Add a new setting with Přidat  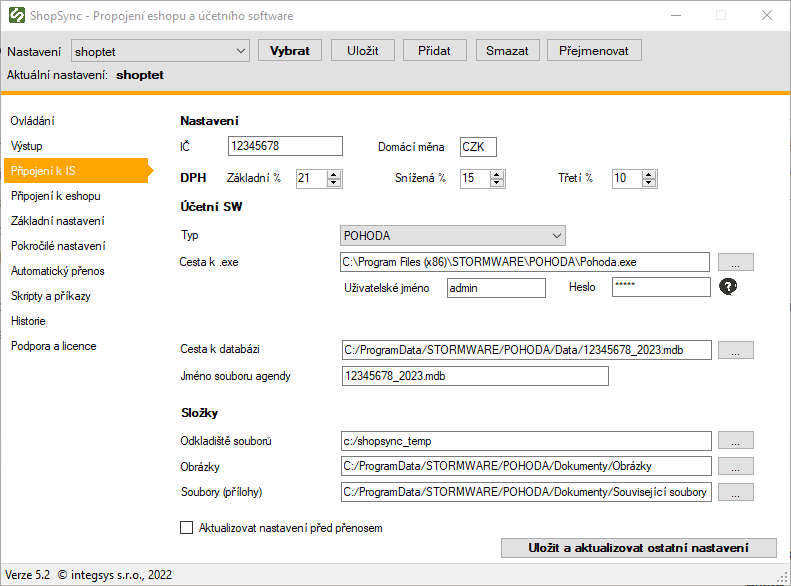click(x=434, y=50)
